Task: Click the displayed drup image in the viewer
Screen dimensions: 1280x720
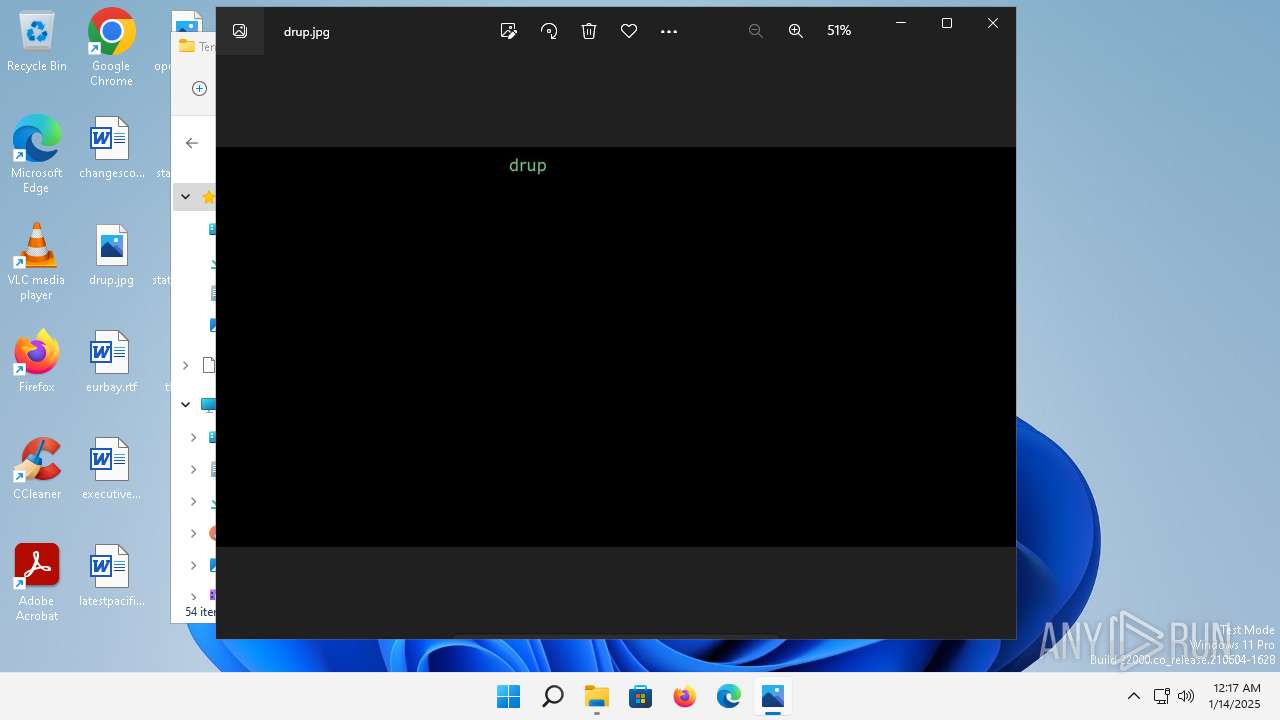Action: 616,347
